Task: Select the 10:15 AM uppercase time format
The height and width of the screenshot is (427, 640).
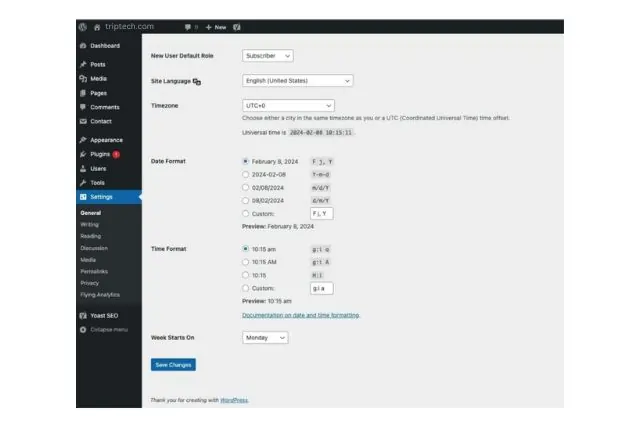Action: pos(245,262)
